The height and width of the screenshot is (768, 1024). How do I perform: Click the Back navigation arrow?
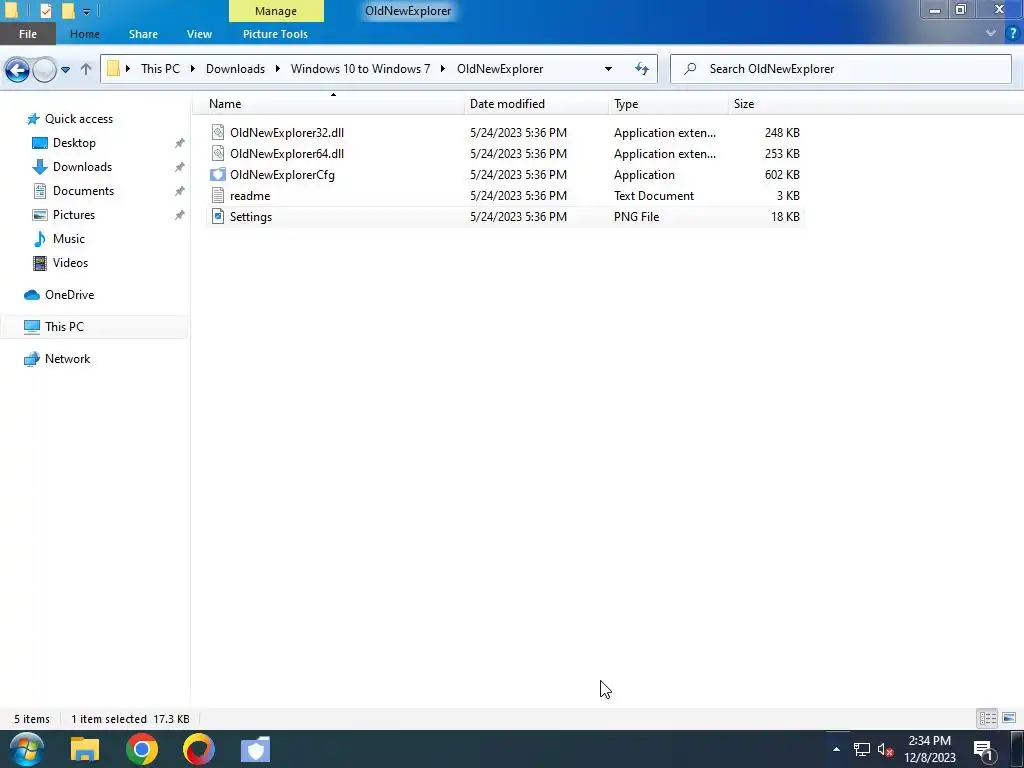[18, 69]
